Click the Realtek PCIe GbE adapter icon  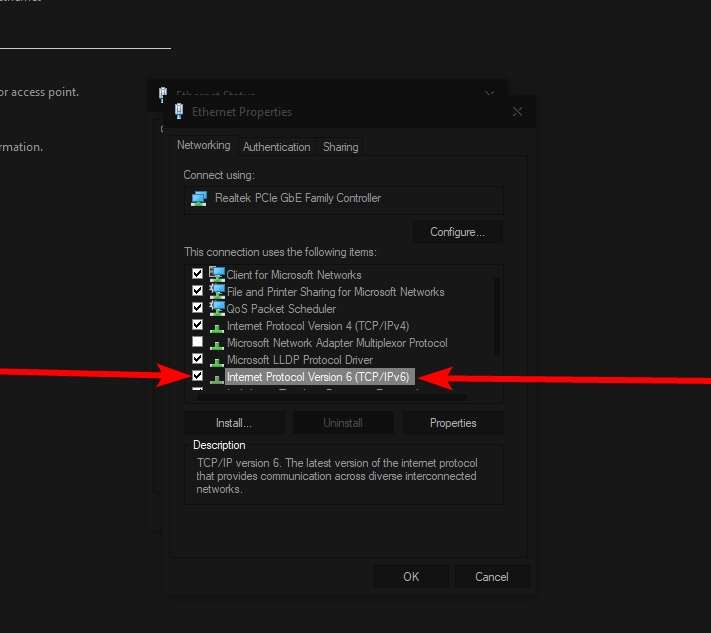(x=199, y=199)
